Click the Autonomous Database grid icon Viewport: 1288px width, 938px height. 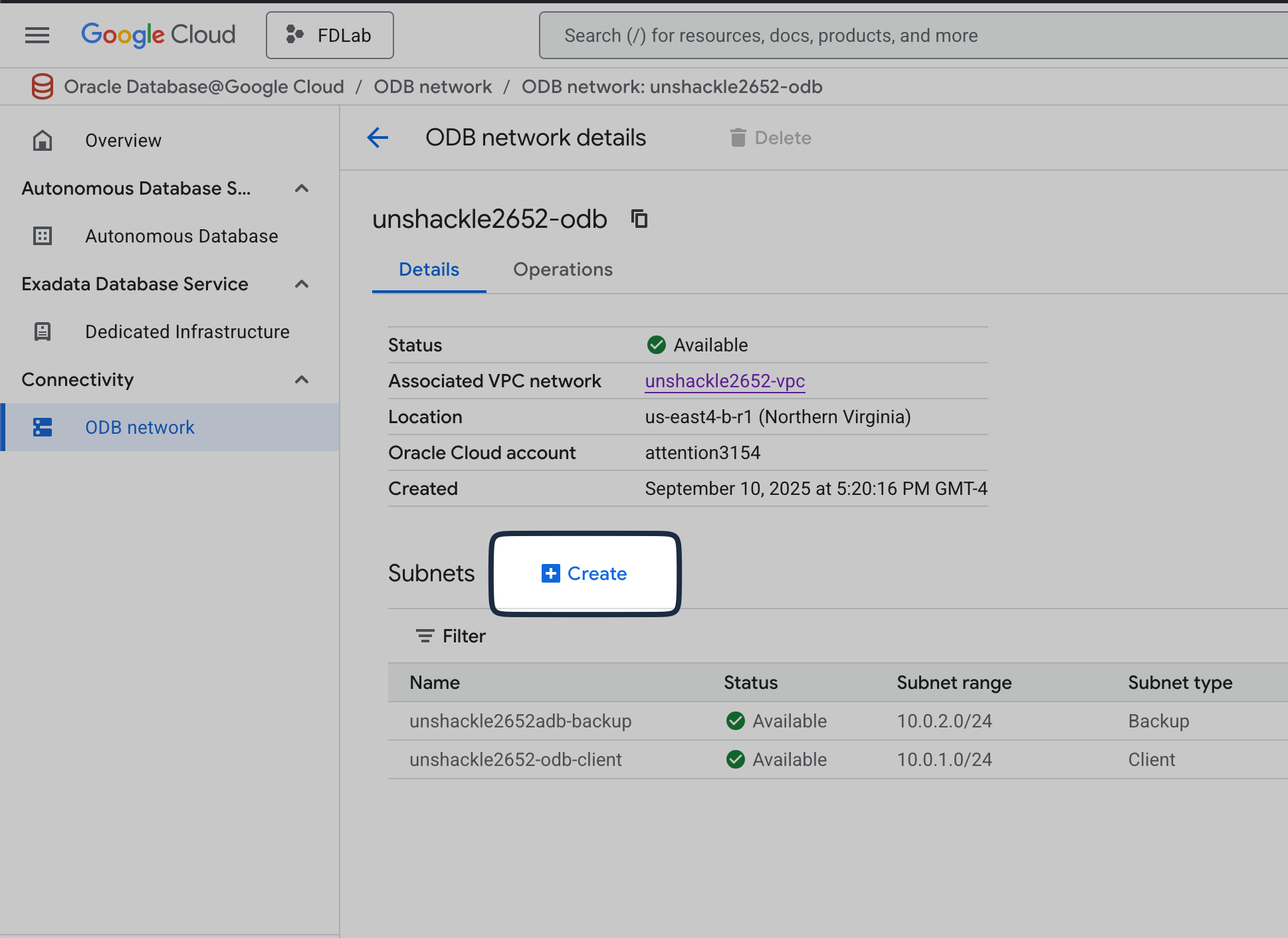point(43,236)
